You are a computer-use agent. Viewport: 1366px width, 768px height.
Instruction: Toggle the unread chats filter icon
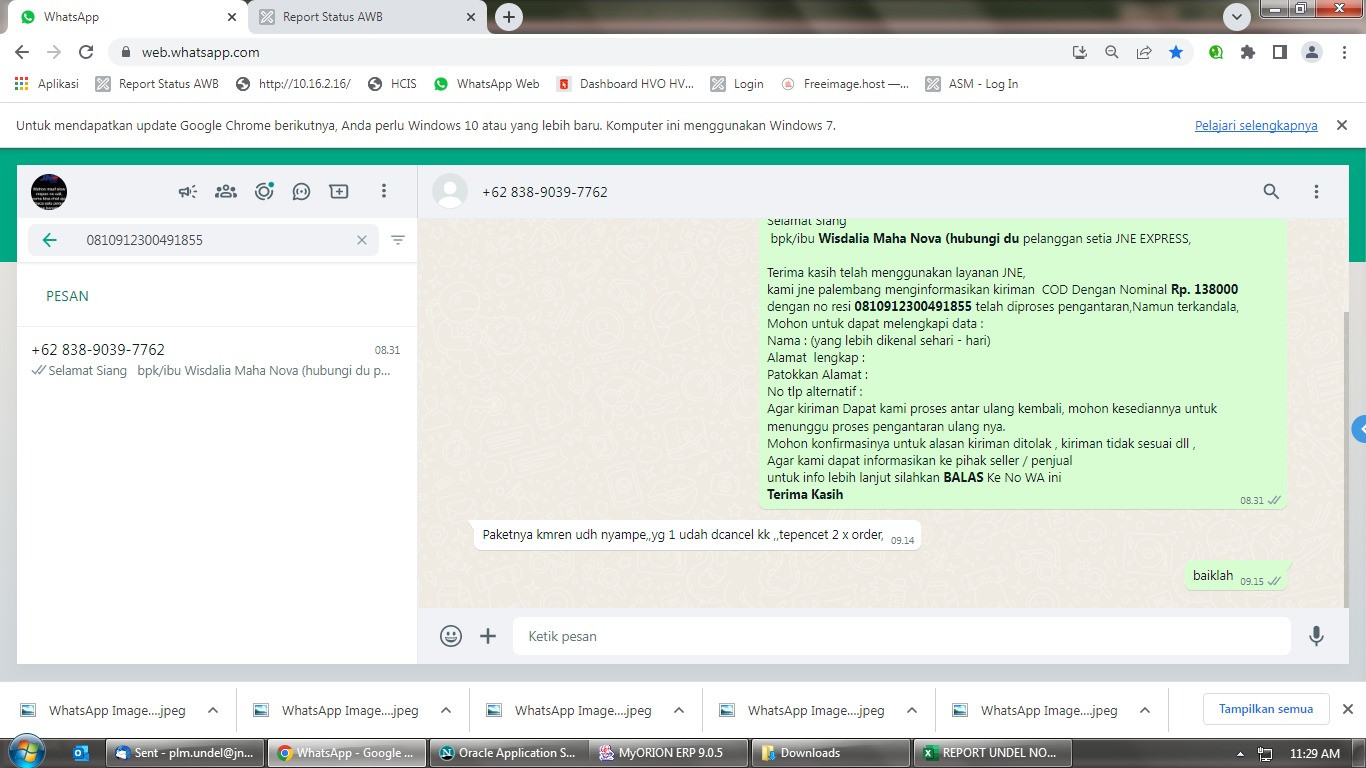398,240
